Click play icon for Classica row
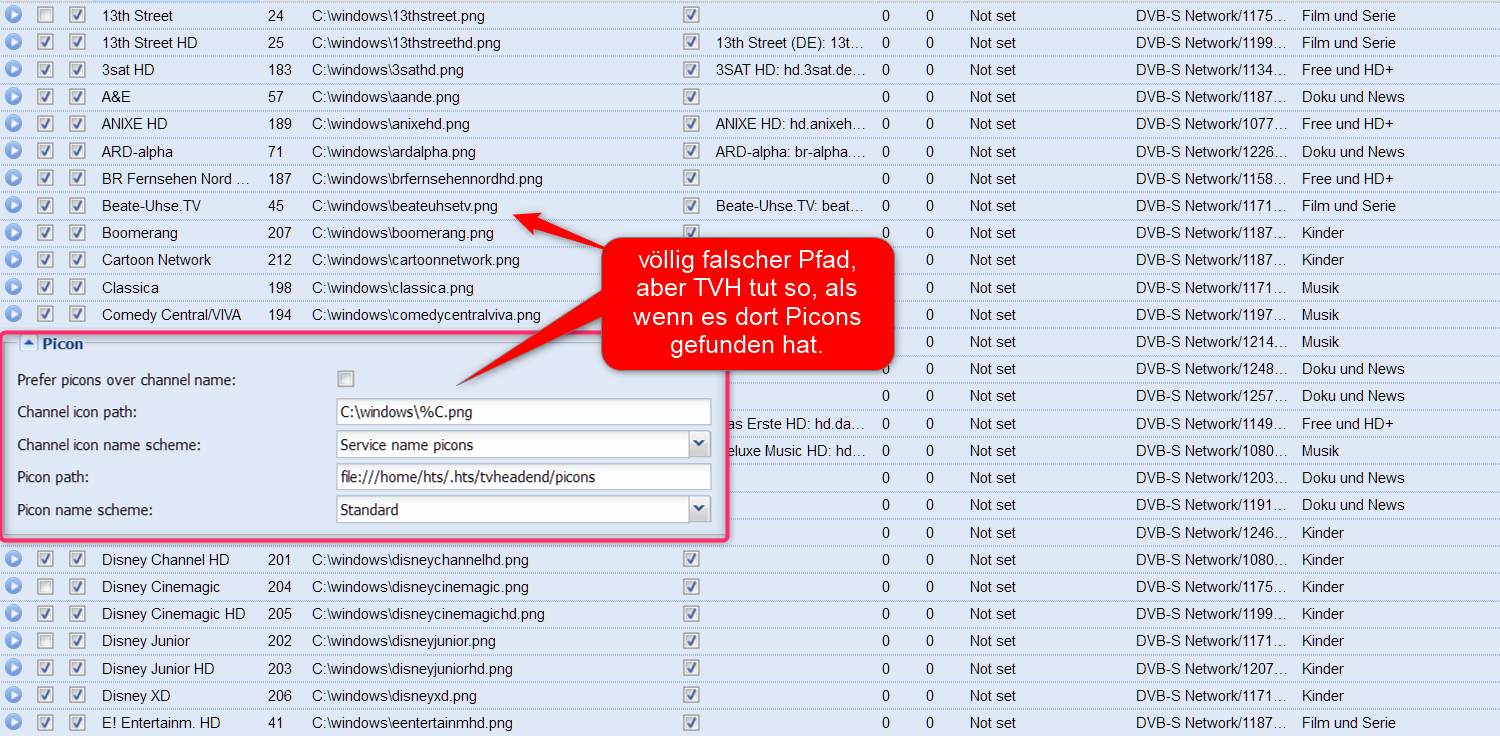 pyautogui.click(x=13, y=288)
